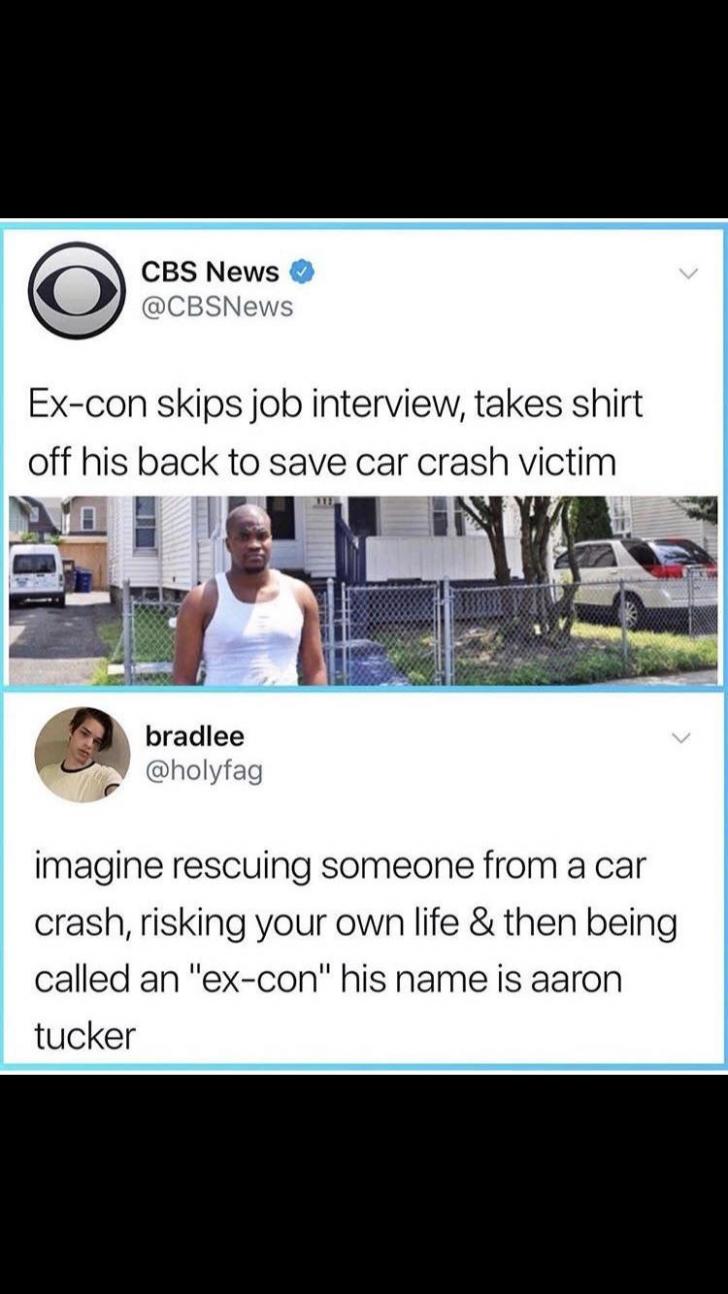The image size is (728, 1294).
Task: Open the news photo of man in tank top
Action: click(x=363, y=590)
